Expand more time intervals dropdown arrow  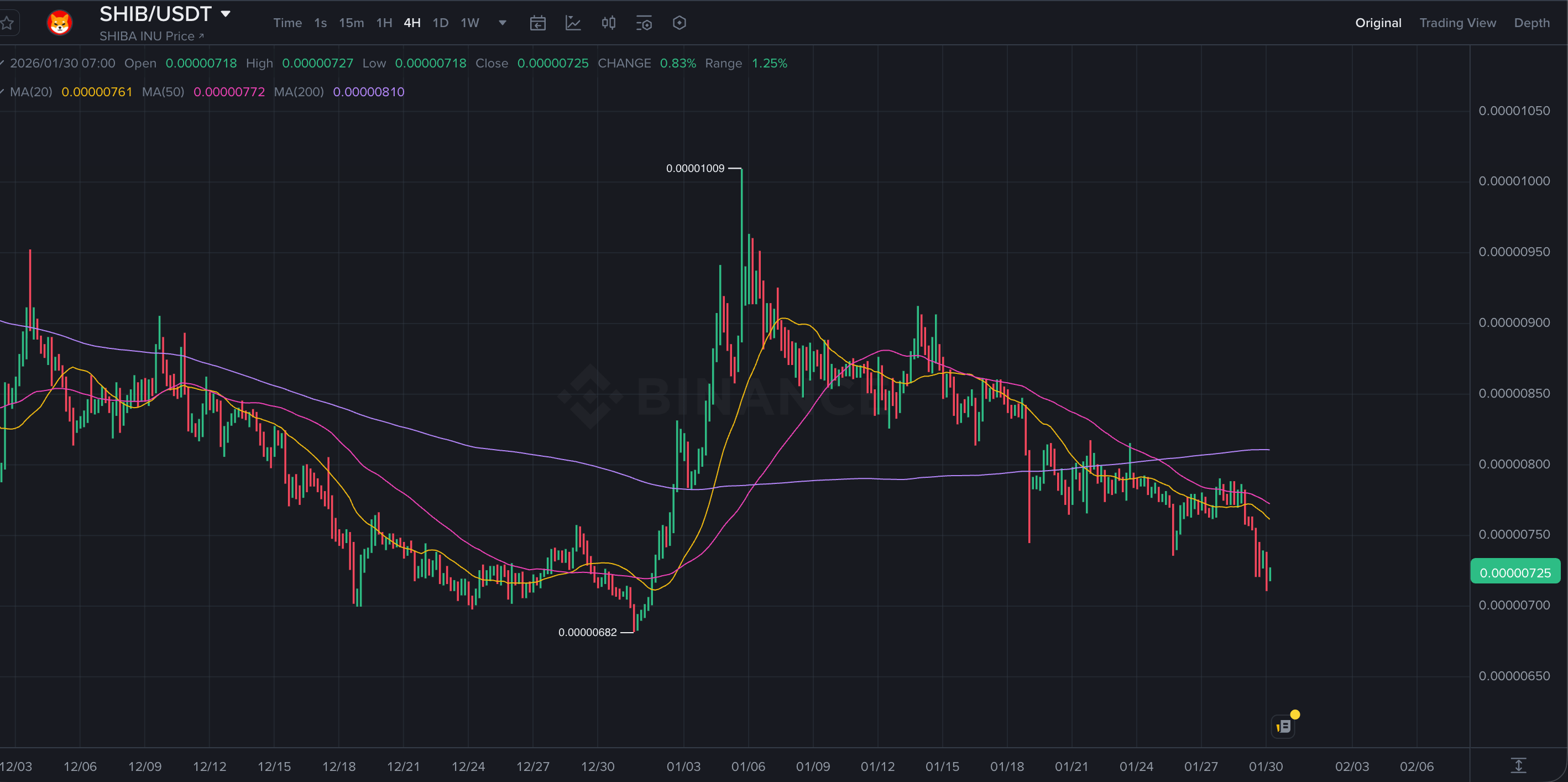pos(502,23)
